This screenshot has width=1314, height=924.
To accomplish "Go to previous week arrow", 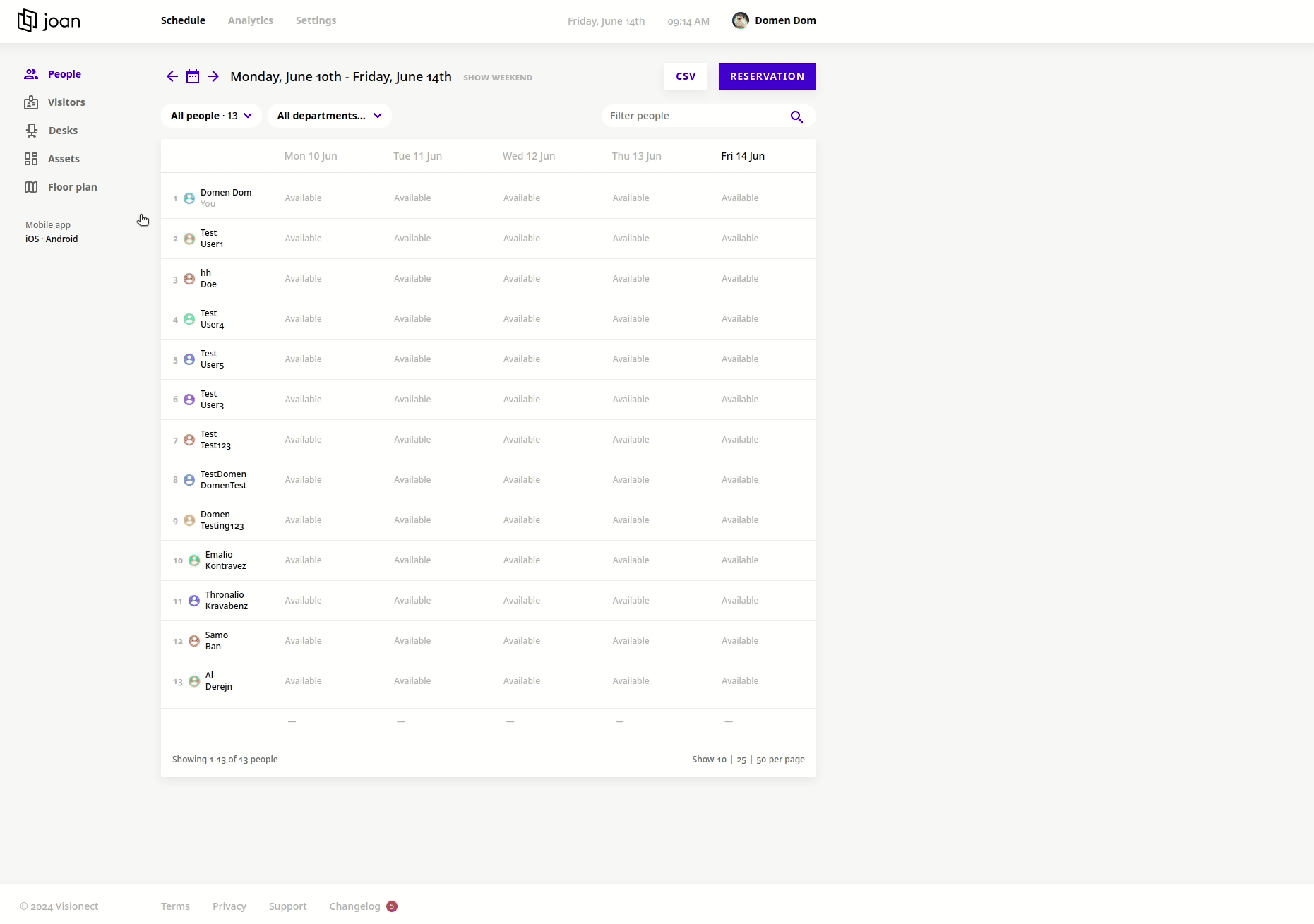I will tap(172, 76).
